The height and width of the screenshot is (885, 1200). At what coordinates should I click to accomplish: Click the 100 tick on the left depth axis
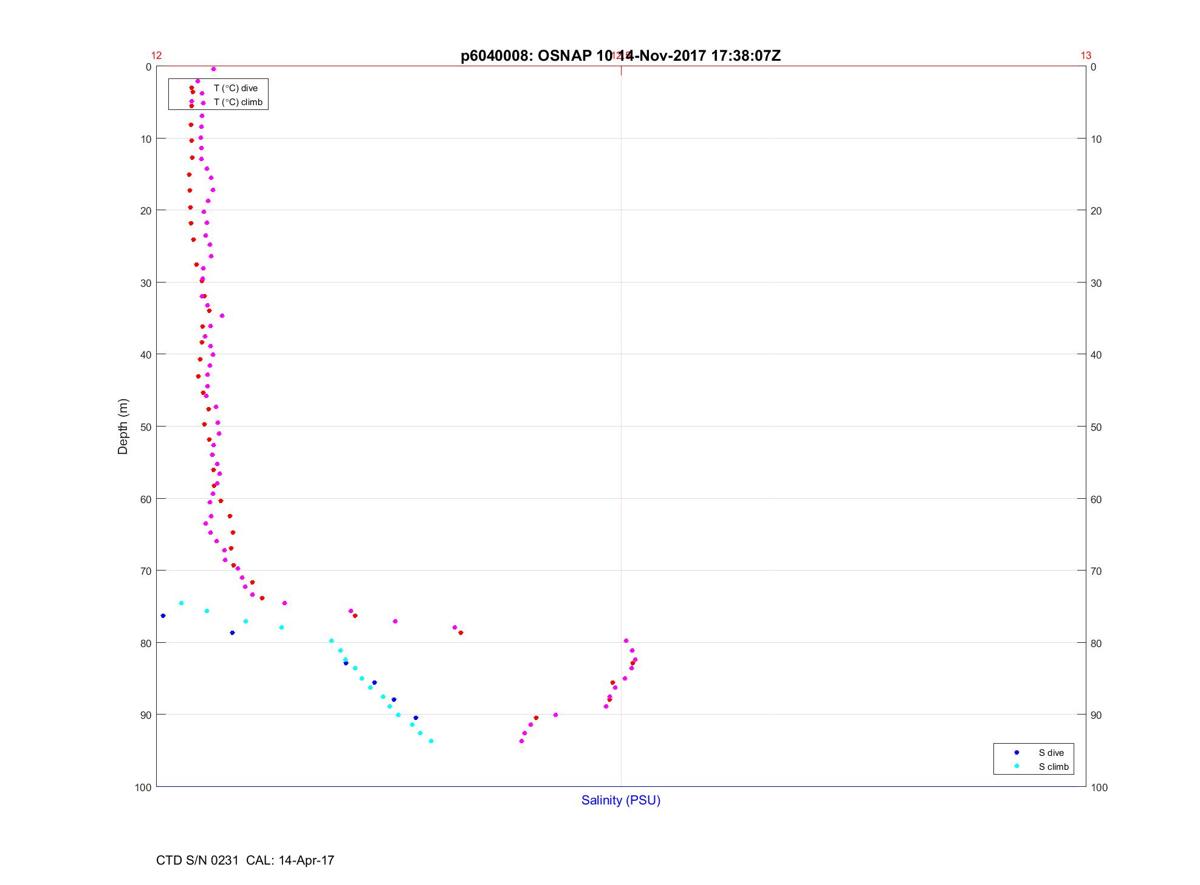point(141,787)
